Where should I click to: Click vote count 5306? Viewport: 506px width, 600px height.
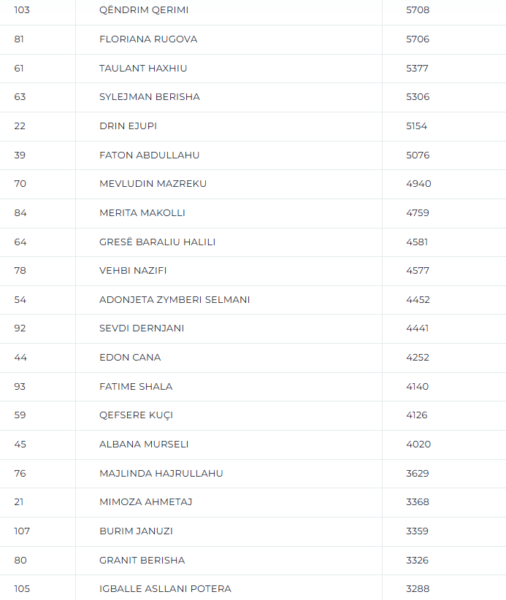tap(418, 97)
